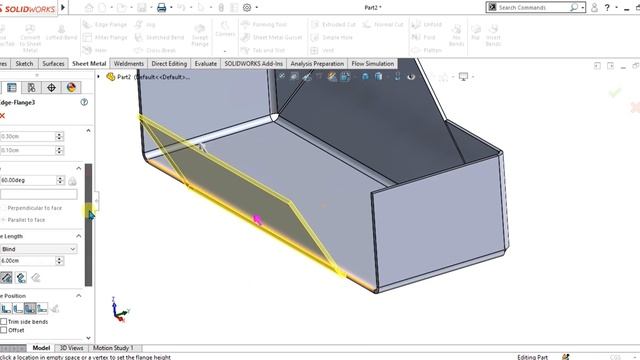Select the Sheet Metal tab
Image resolution: width=640 pixels, height=360 pixels.
pos(89,64)
